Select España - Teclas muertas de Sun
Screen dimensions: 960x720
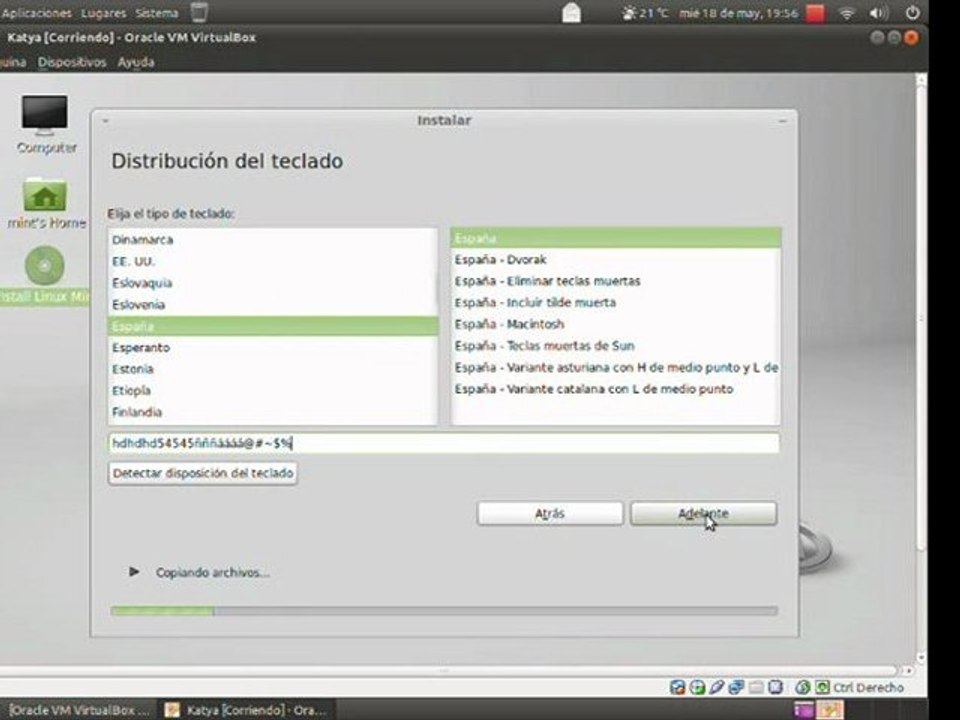tap(616, 345)
